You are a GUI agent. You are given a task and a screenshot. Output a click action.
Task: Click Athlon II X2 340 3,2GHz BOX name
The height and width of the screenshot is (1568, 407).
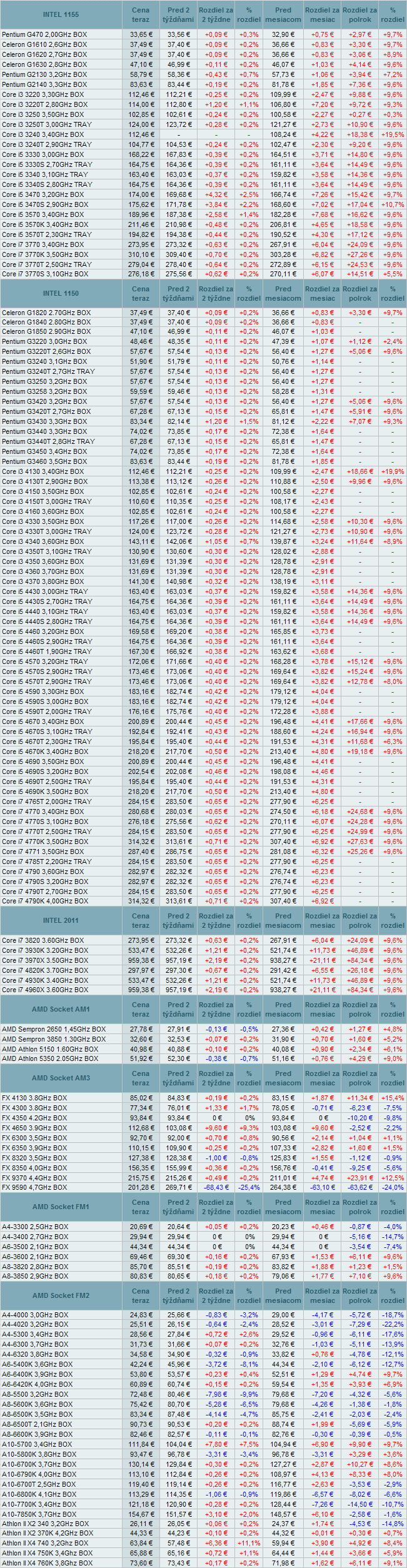tap(46, 1524)
